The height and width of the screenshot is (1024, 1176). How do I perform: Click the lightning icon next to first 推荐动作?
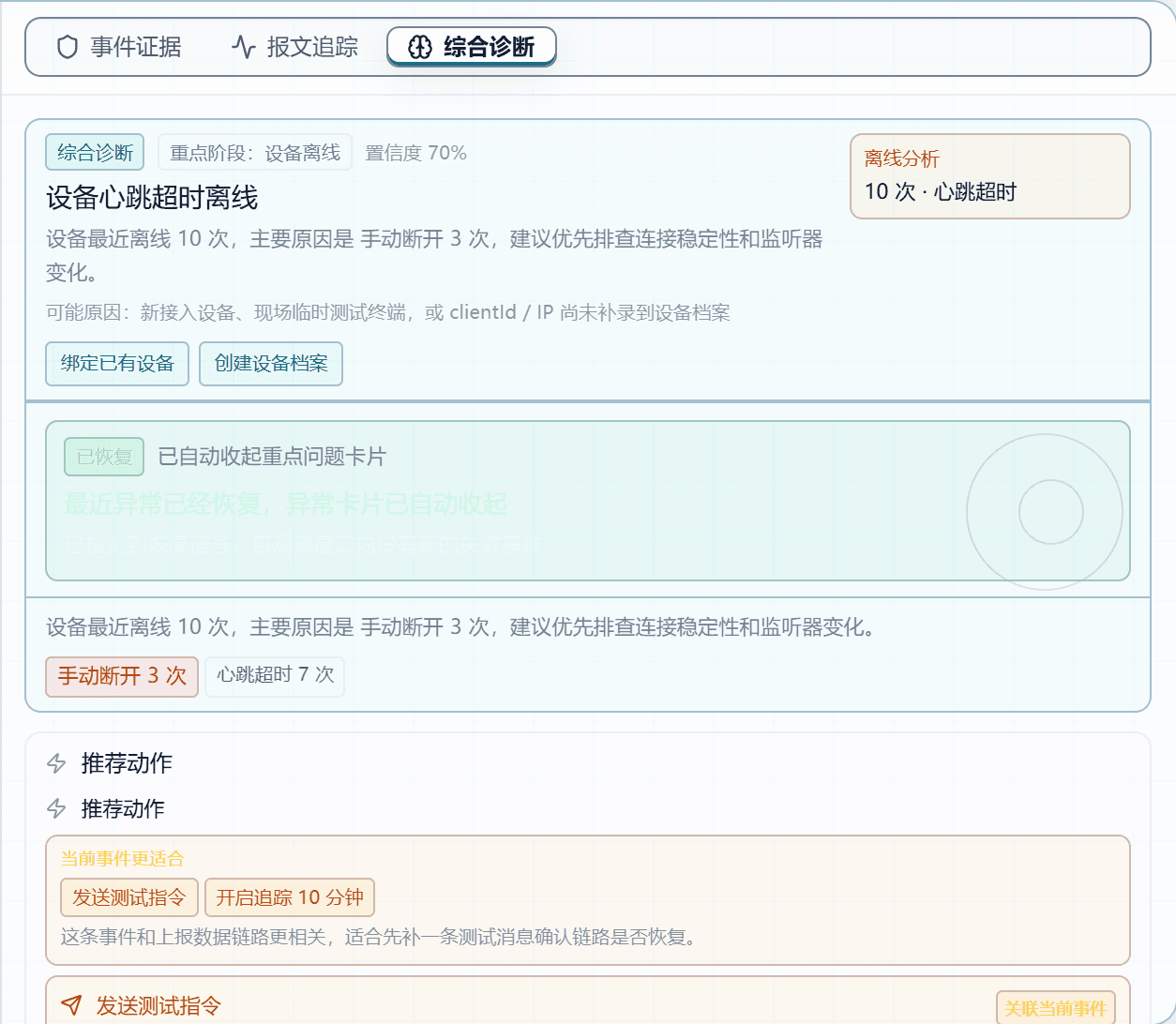[x=56, y=763]
